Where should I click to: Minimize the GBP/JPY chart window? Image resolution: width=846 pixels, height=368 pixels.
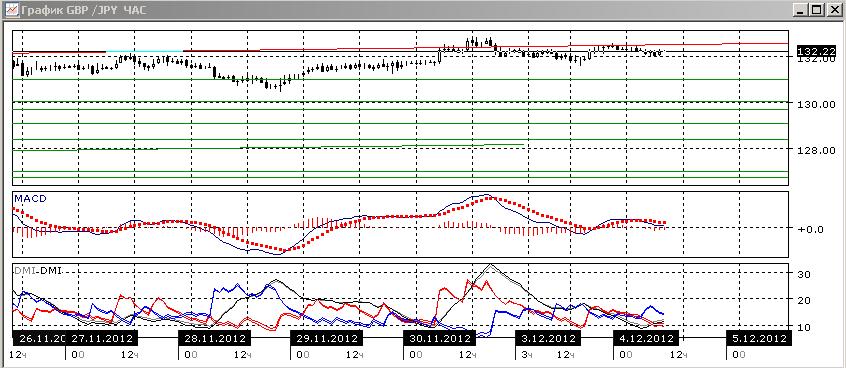click(x=802, y=10)
